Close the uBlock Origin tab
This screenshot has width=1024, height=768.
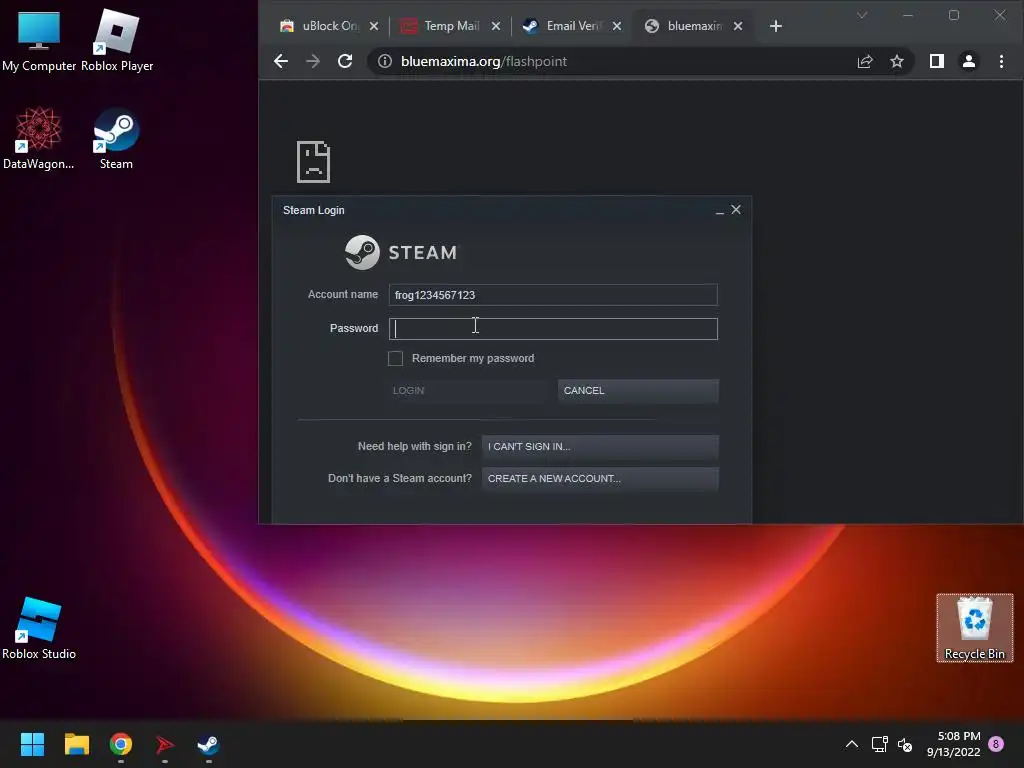point(374,26)
